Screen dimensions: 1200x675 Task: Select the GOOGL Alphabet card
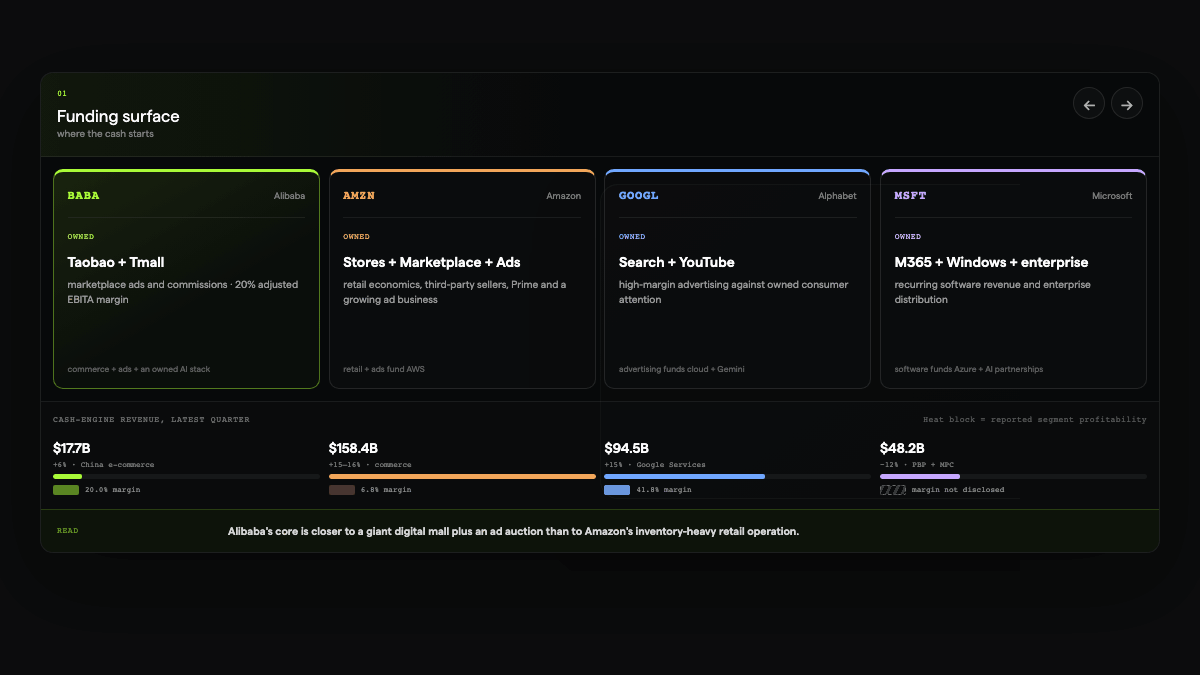tap(738, 279)
